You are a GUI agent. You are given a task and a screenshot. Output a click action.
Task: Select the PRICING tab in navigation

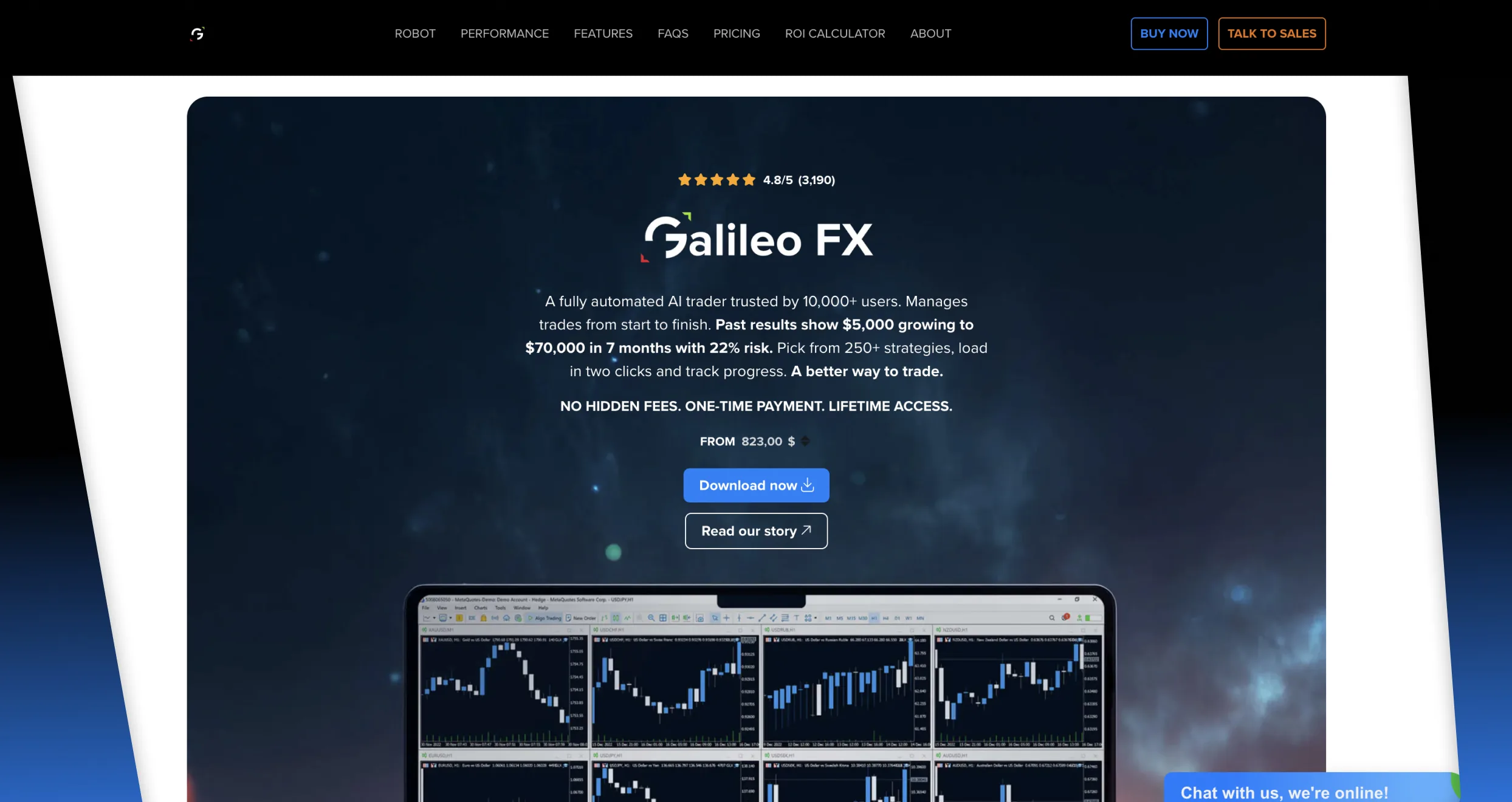(x=736, y=33)
